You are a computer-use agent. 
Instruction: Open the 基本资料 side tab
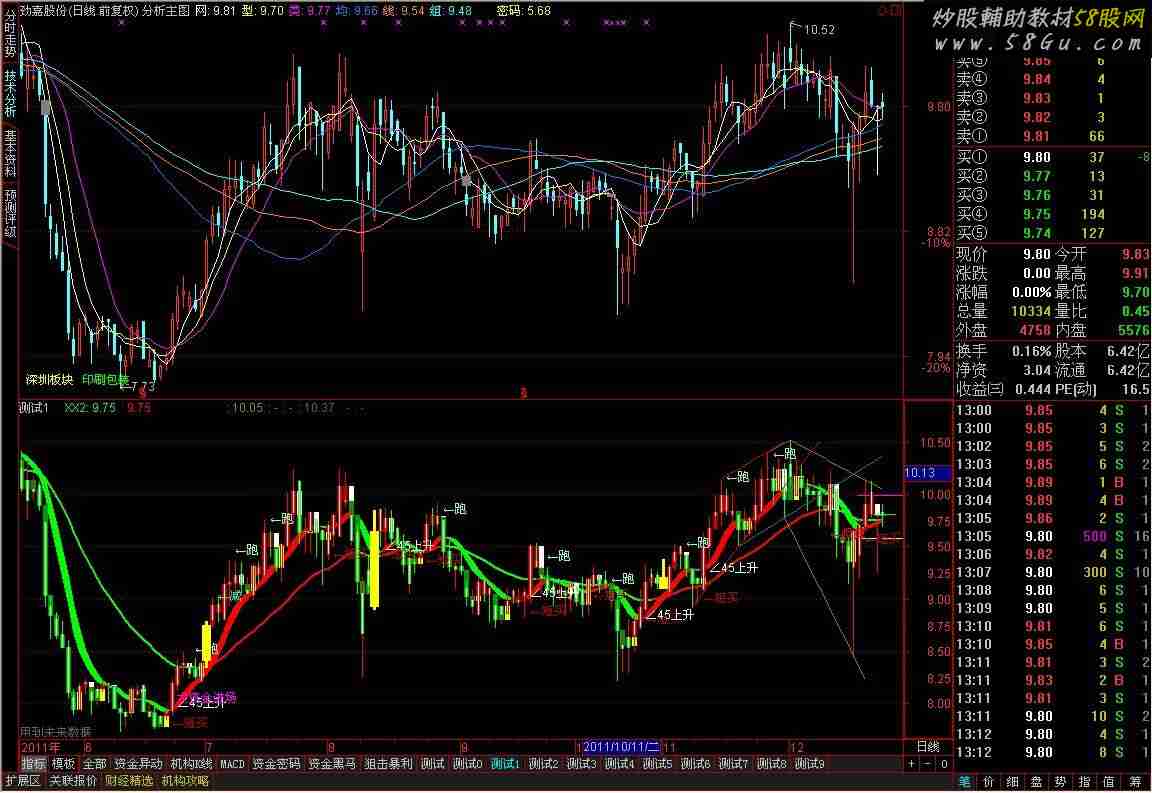(x=10, y=153)
